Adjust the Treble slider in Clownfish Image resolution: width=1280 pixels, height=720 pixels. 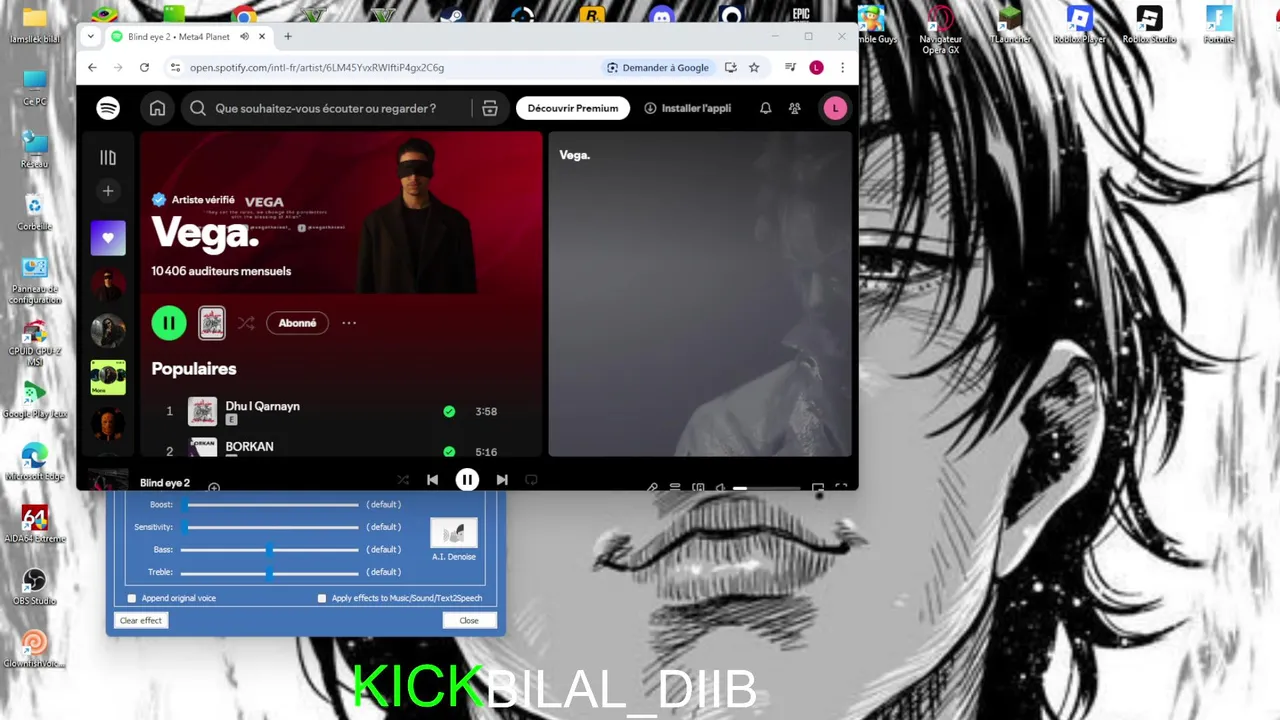click(x=269, y=572)
